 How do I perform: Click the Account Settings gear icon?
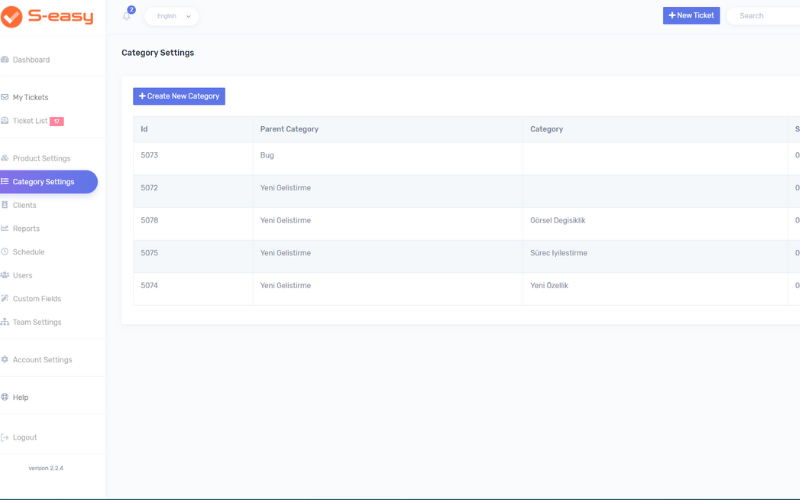pos(5,360)
